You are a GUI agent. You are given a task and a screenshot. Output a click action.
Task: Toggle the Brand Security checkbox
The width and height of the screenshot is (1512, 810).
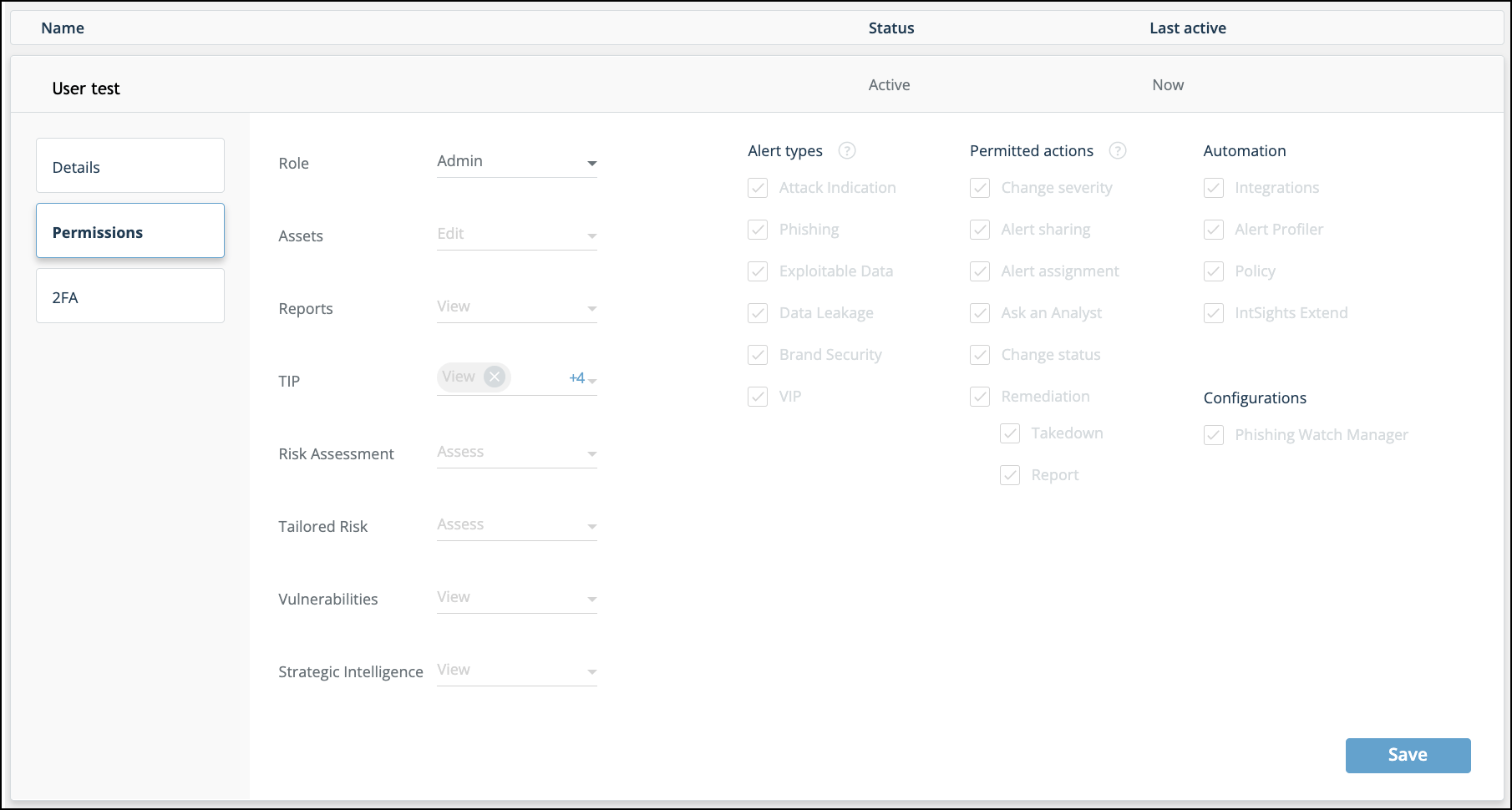pos(758,355)
